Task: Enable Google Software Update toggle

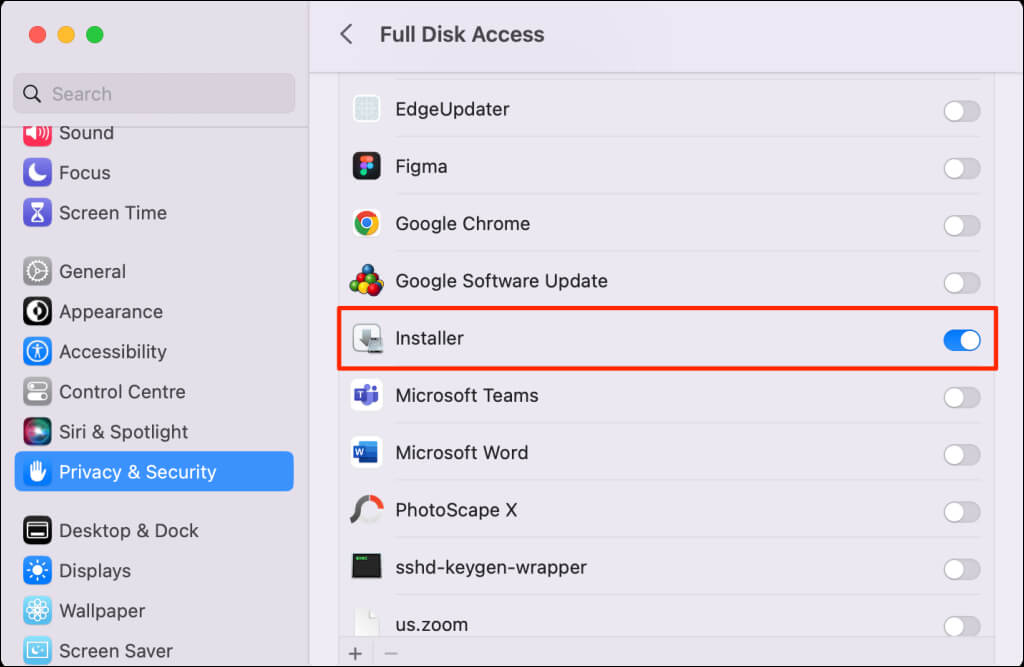Action: (x=961, y=283)
